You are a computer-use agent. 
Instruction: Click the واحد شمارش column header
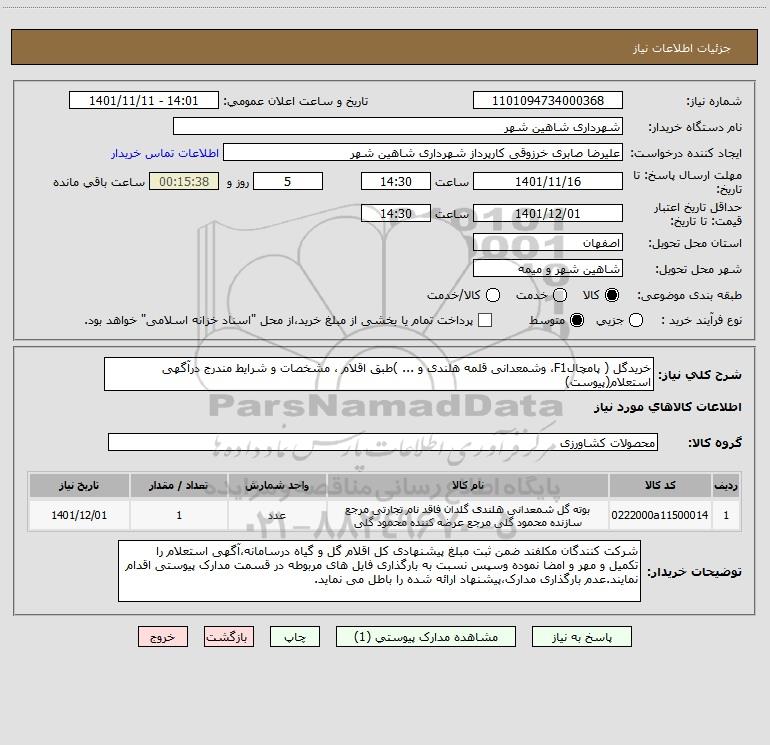coord(277,485)
